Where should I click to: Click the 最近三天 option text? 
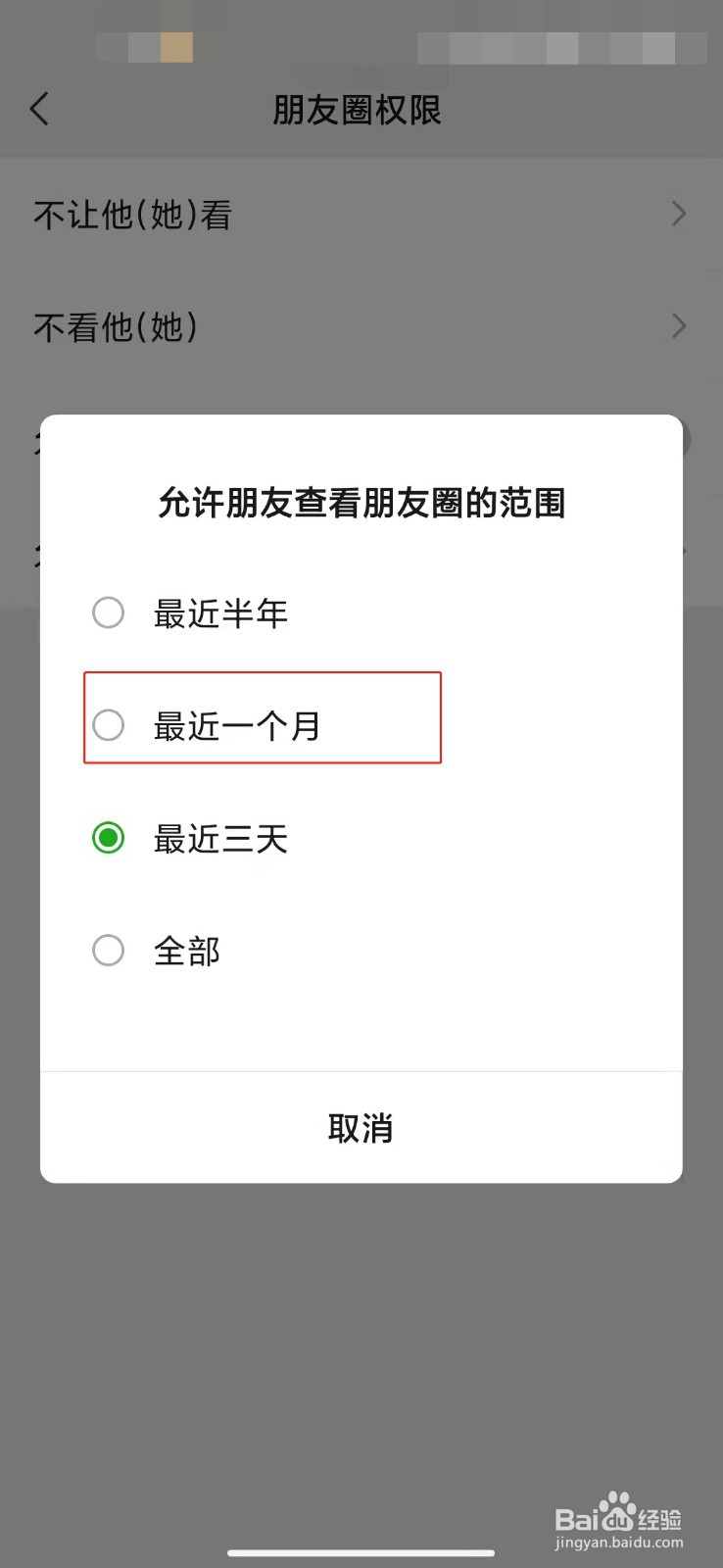(220, 839)
